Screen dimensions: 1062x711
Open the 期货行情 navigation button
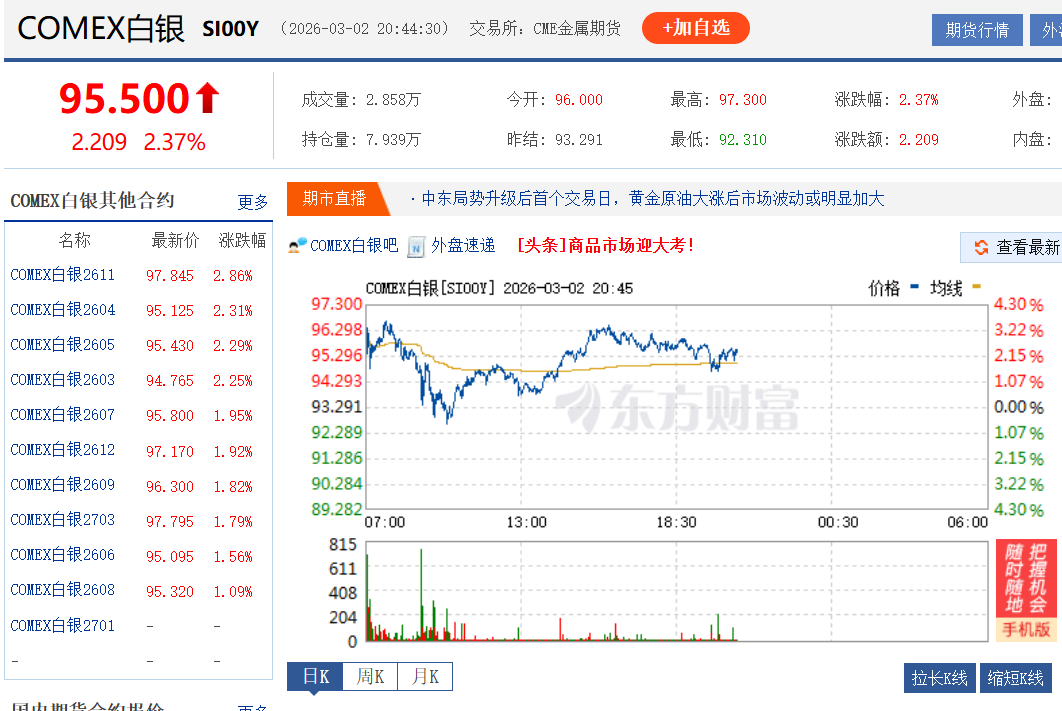click(x=977, y=30)
